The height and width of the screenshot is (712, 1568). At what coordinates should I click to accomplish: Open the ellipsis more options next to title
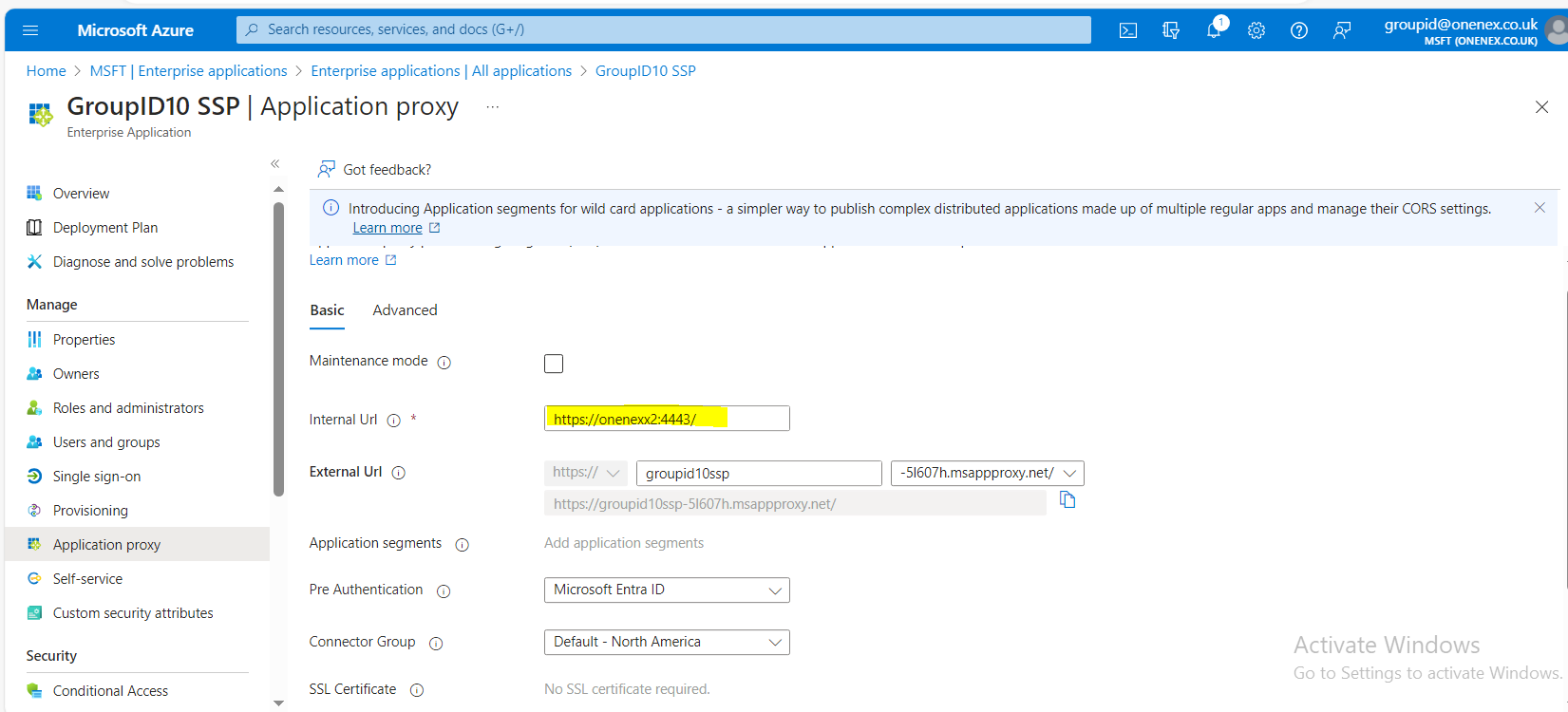coord(492,107)
